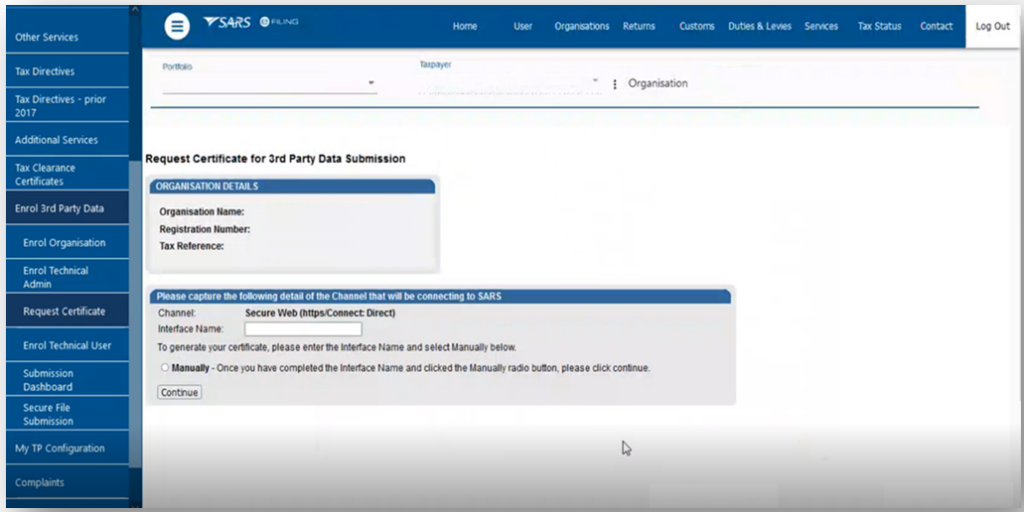Click the Organisation label next to Taxpayer
The width and height of the screenshot is (1024, 512).
click(658, 84)
